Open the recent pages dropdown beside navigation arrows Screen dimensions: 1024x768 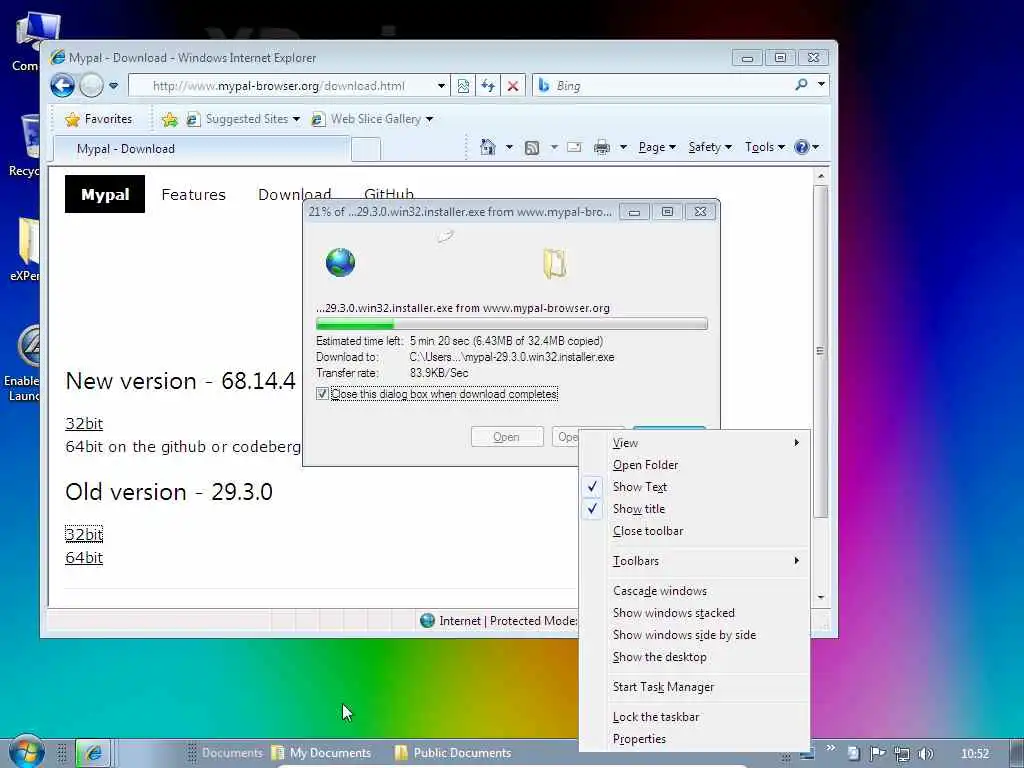point(114,86)
